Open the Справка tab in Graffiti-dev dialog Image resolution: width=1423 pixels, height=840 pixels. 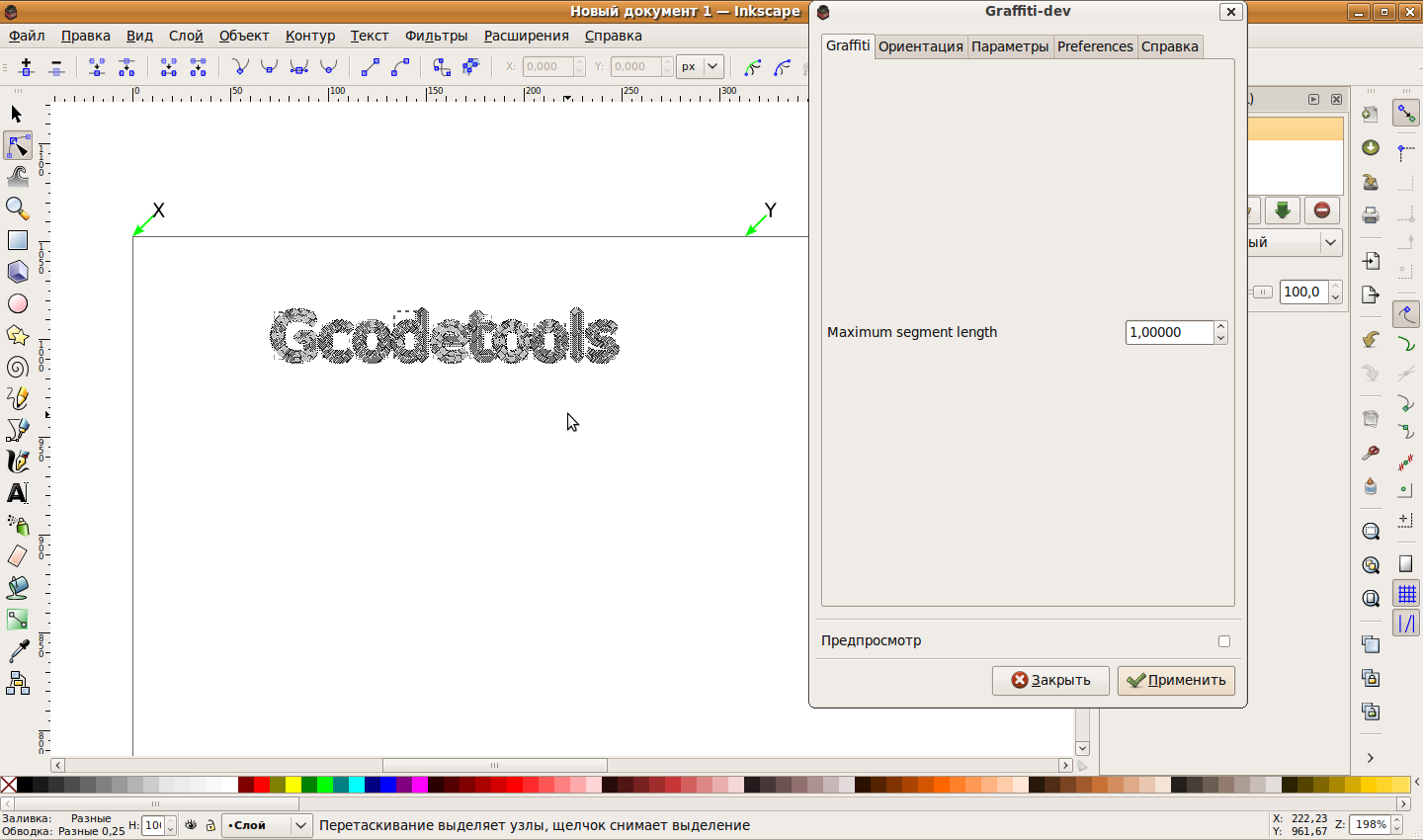[x=1170, y=46]
